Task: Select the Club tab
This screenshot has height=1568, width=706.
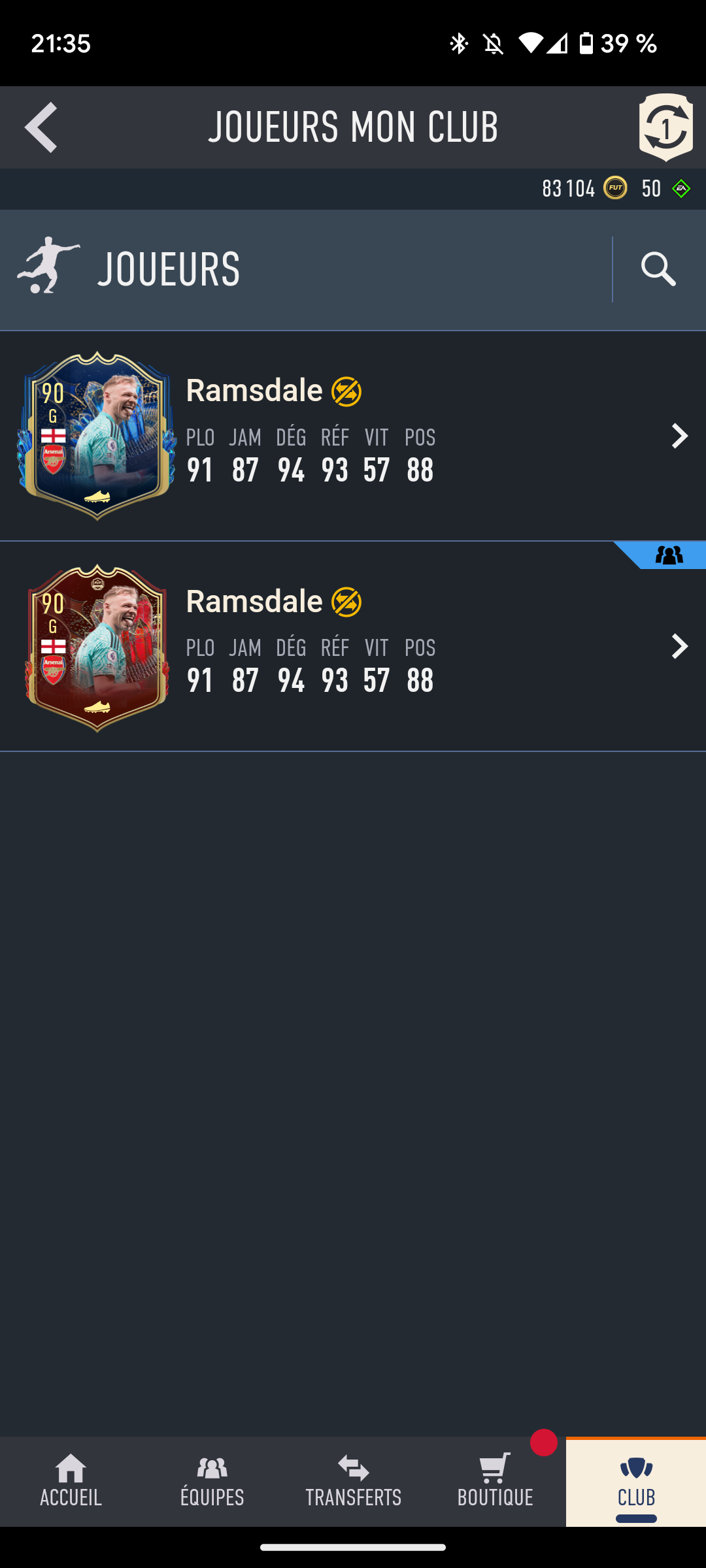Action: (x=636, y=1481)
